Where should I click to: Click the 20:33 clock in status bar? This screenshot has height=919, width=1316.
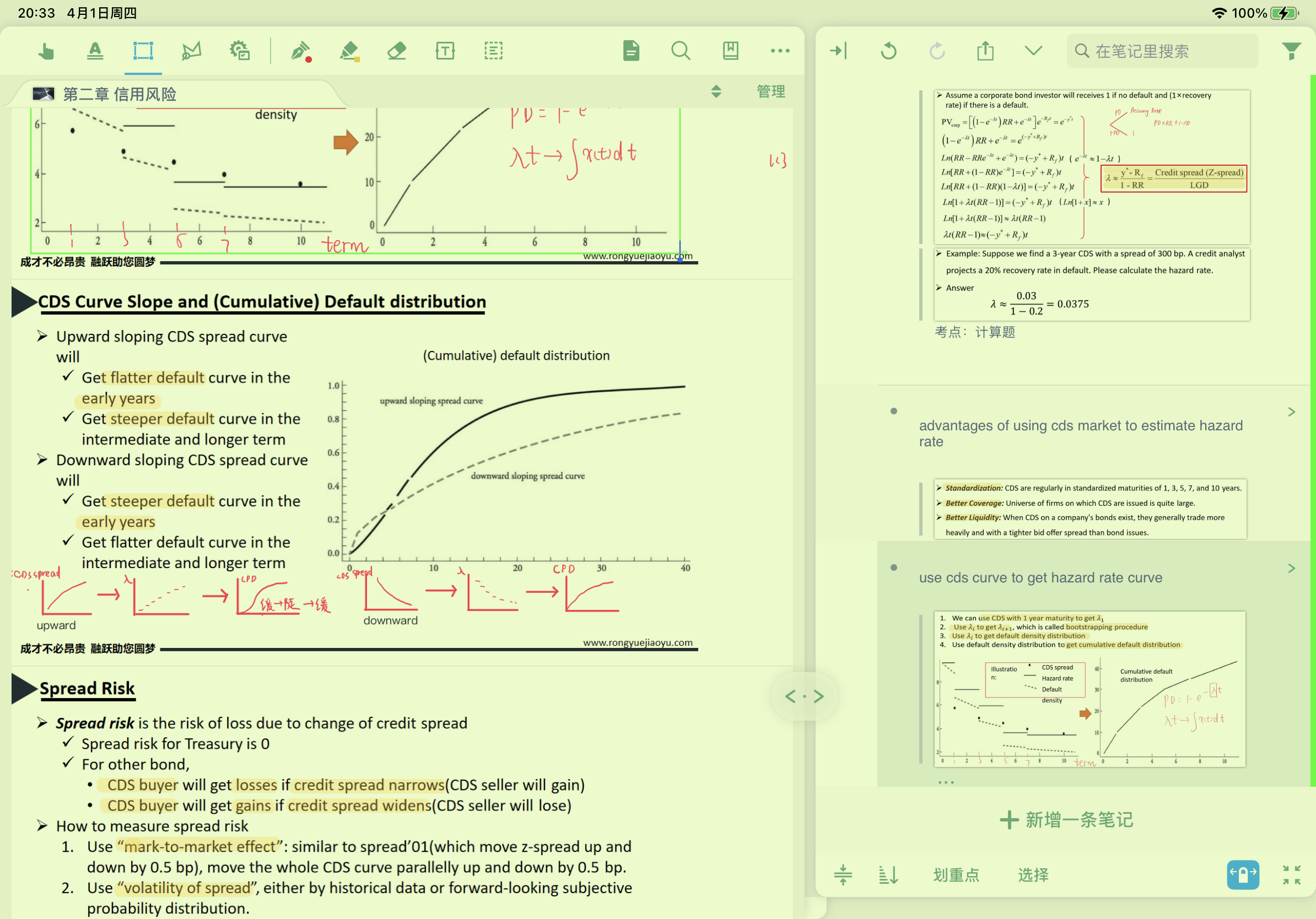click(x=36, y=13)
